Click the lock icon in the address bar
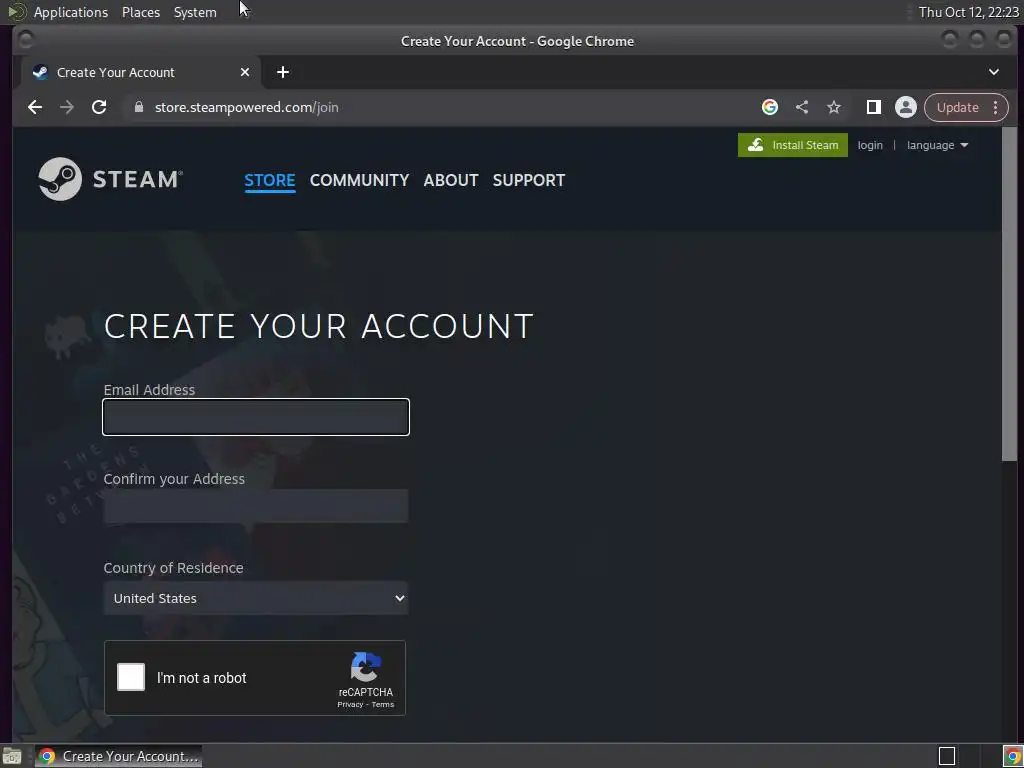This screenshot has width=1024, height=768. coord(138,107)
